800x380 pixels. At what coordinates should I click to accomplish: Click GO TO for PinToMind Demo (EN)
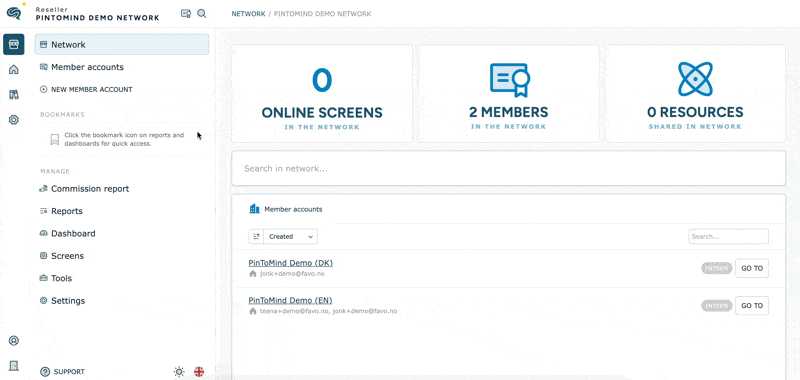[752, 306]
